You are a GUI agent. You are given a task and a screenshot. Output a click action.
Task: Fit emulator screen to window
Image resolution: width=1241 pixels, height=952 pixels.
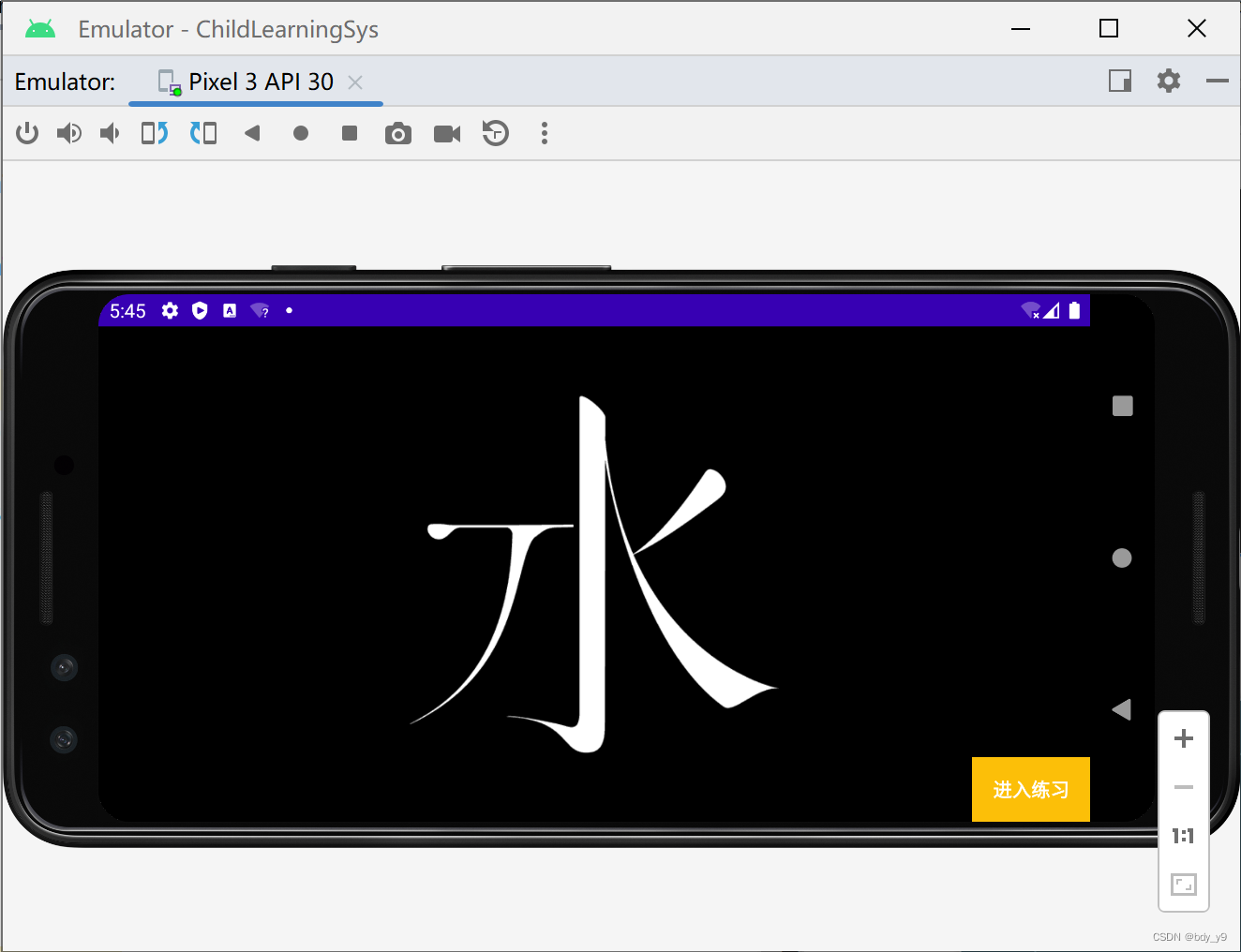pyautogui.click(x=1184, y=885)
